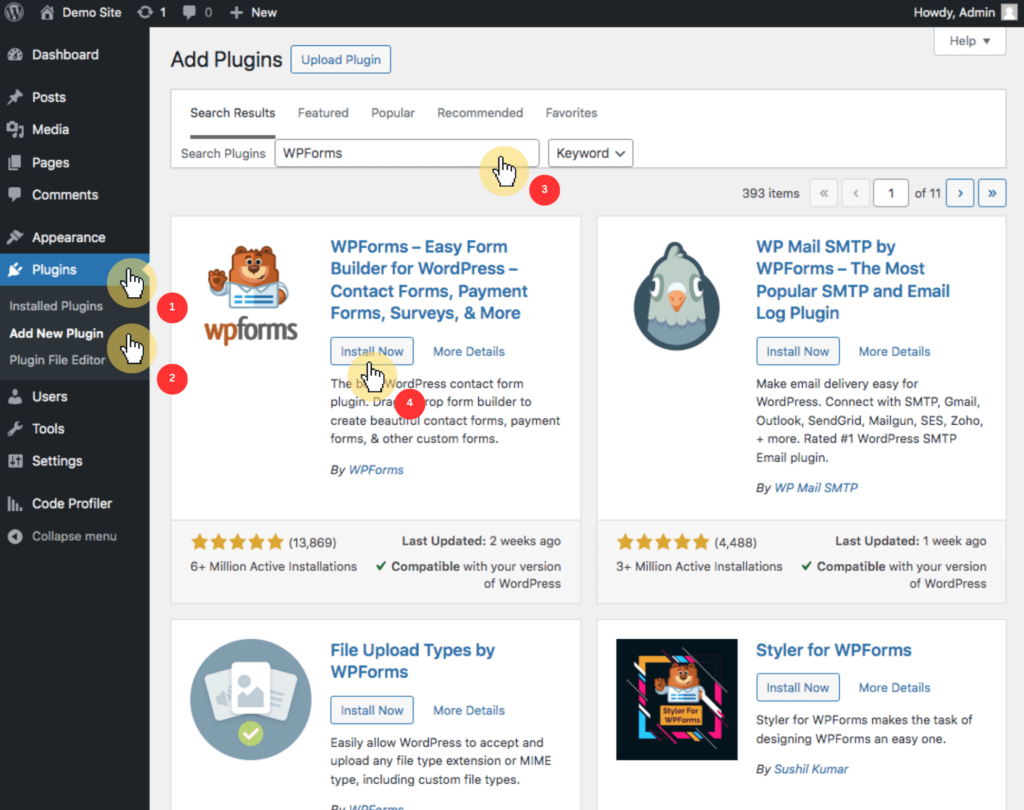Image resolution: width=1024 pixels, height=810 pixels.
Task: Click the Posts pushpin icon
Action: [x=15, y=97]
